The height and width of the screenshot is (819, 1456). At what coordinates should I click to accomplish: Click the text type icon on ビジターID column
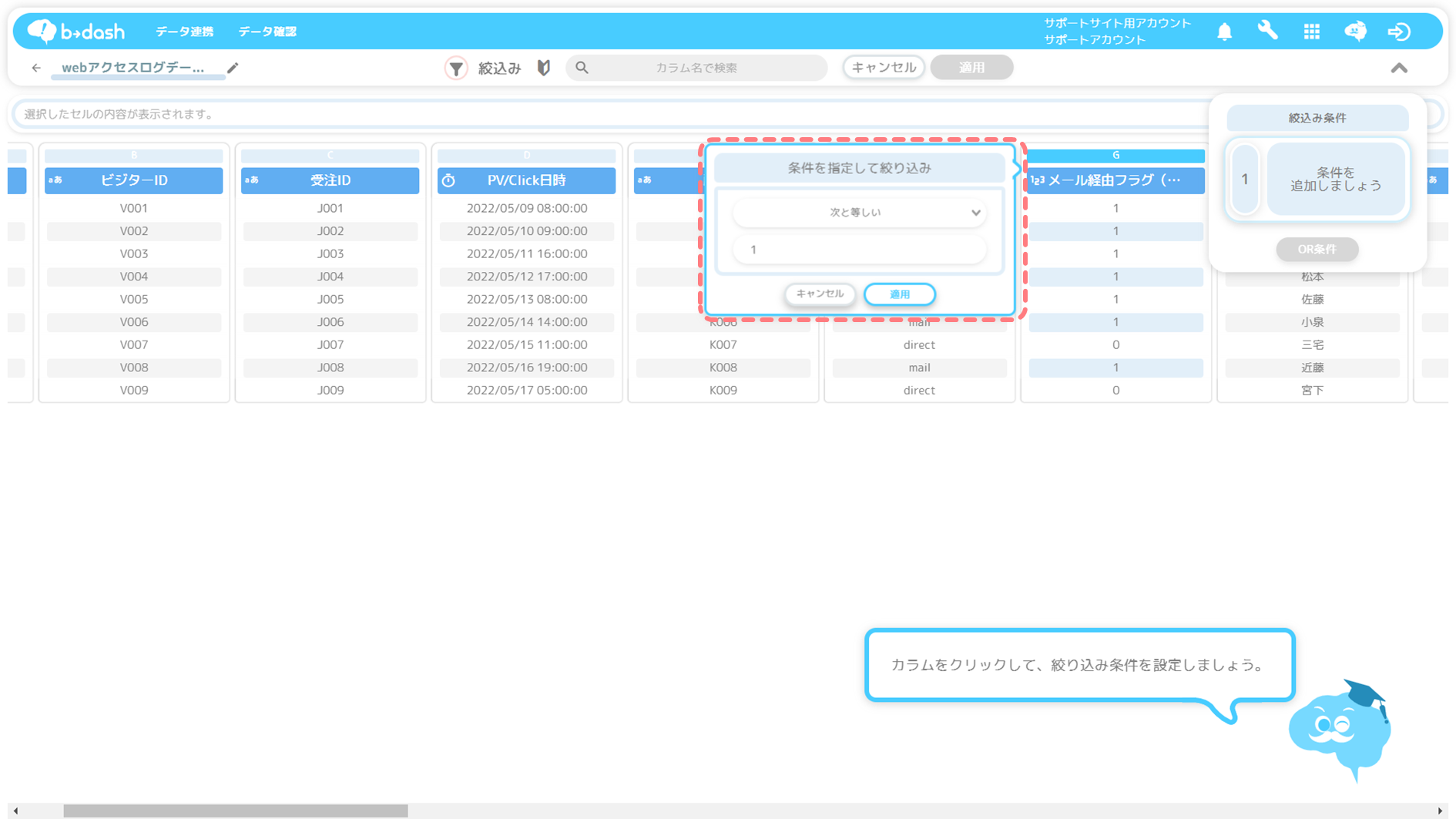click(55, 180)
